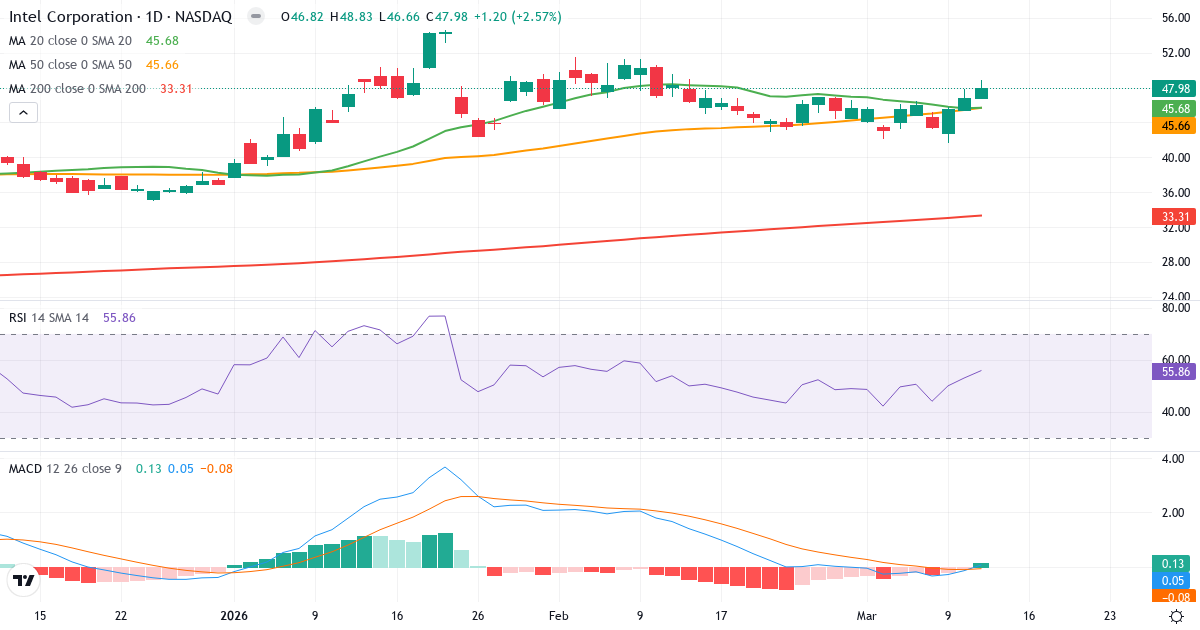Click the hide indicator icon beside symbol title
1200x630 pixels.
pyautogui.click(x=254, y=17)
